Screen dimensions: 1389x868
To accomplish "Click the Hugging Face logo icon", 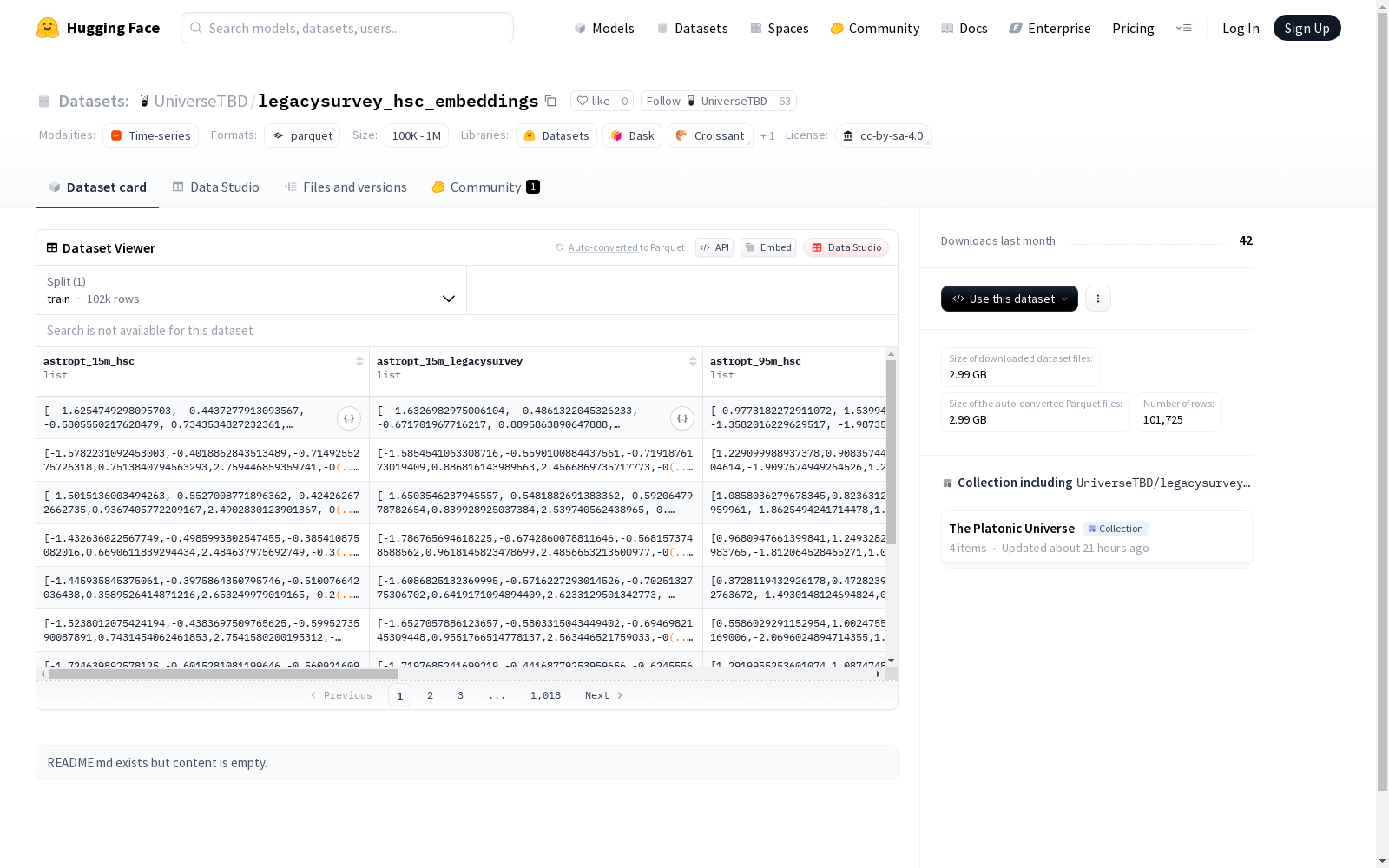I will tap(48, 28).
